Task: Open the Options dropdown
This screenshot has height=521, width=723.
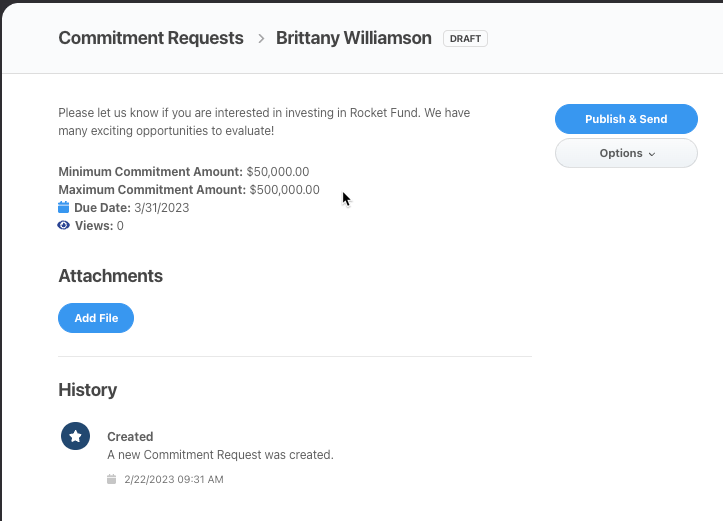Action: [626, 153]
